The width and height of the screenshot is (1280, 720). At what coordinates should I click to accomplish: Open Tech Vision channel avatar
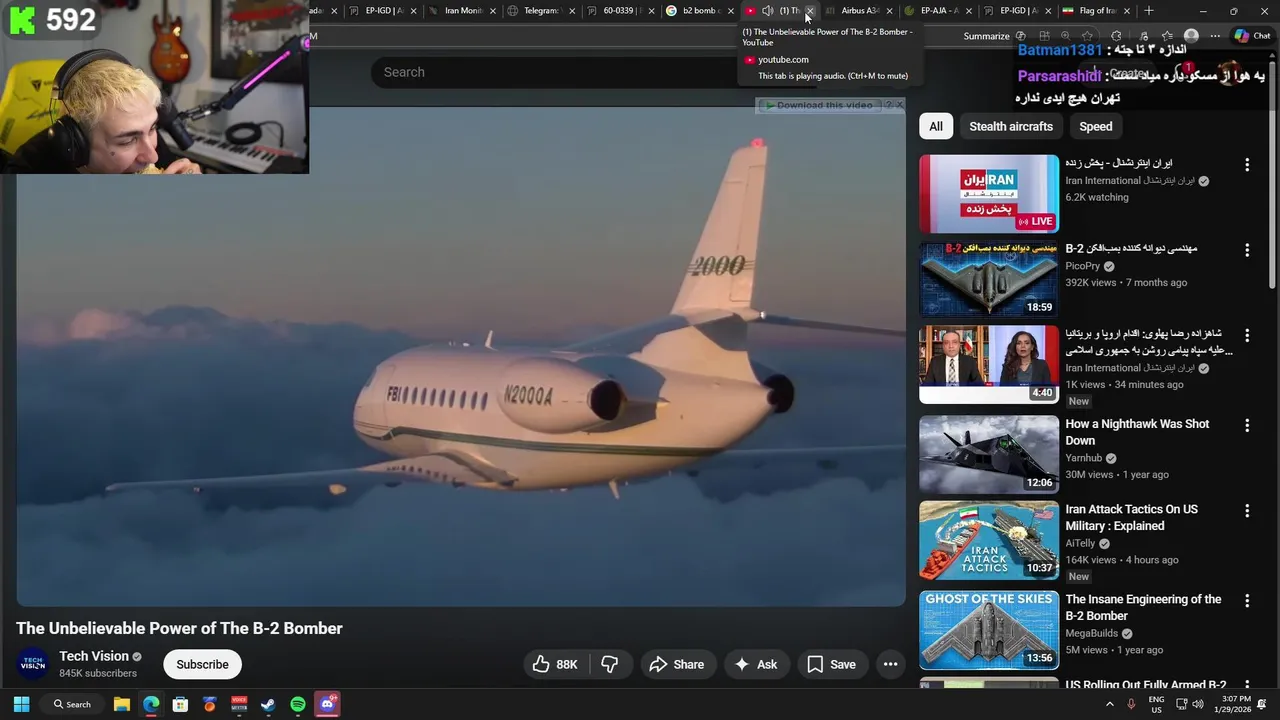(x=33, y=664)
